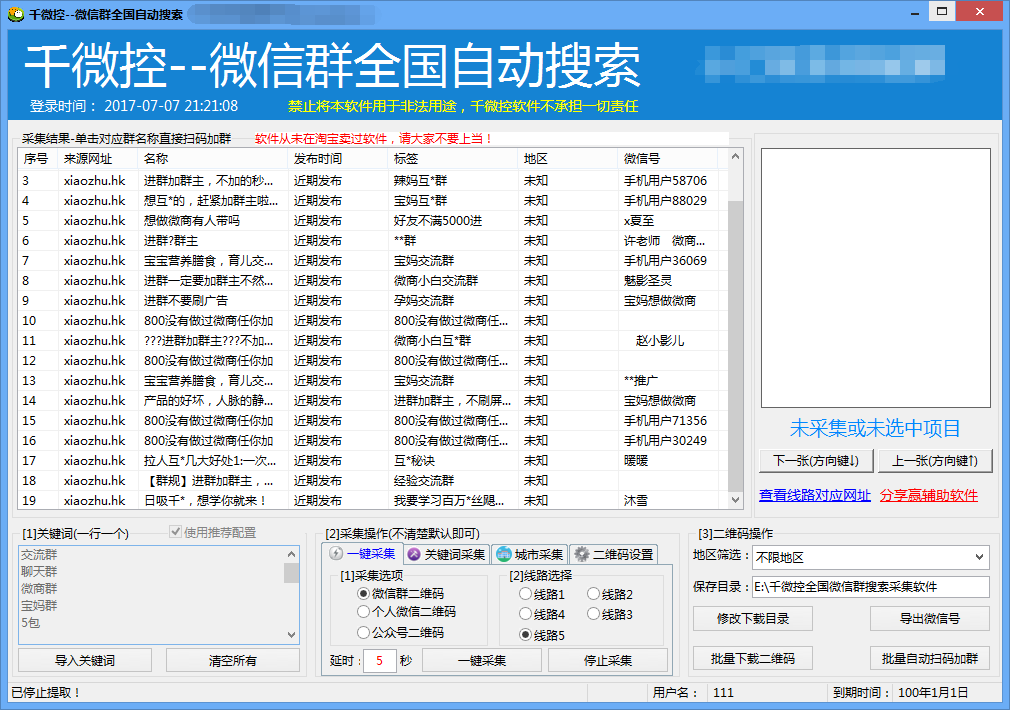Toggle the 使用推荐配置 checkbox
This screenshot has height=710, width=1010.
pos(175,532)
